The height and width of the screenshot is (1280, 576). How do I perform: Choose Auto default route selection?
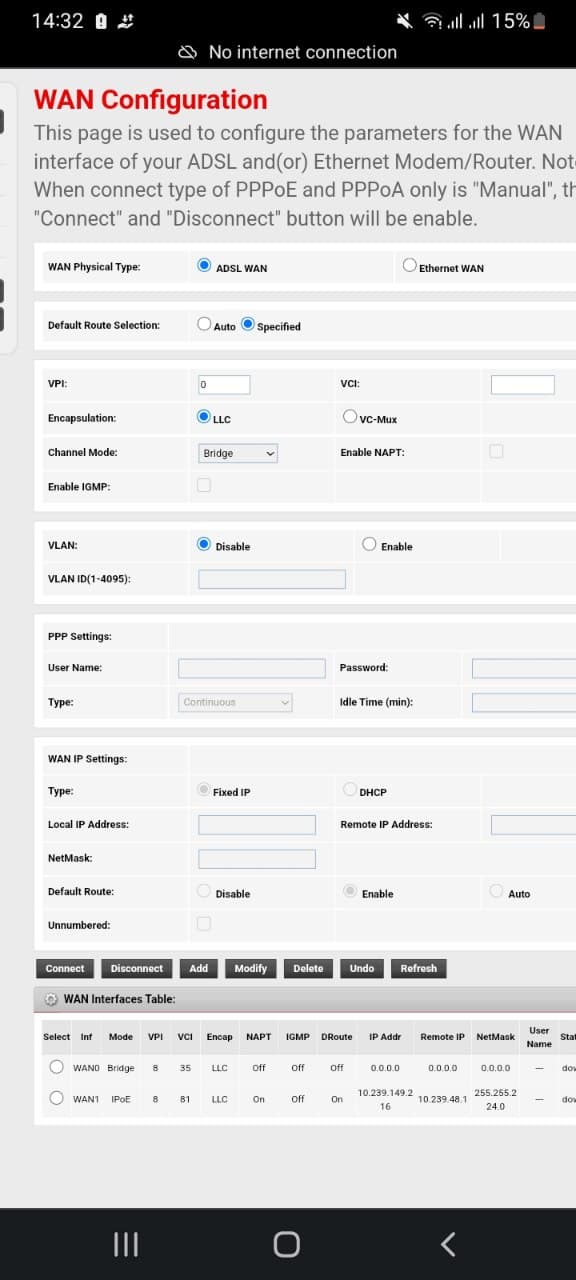point(204,324)
